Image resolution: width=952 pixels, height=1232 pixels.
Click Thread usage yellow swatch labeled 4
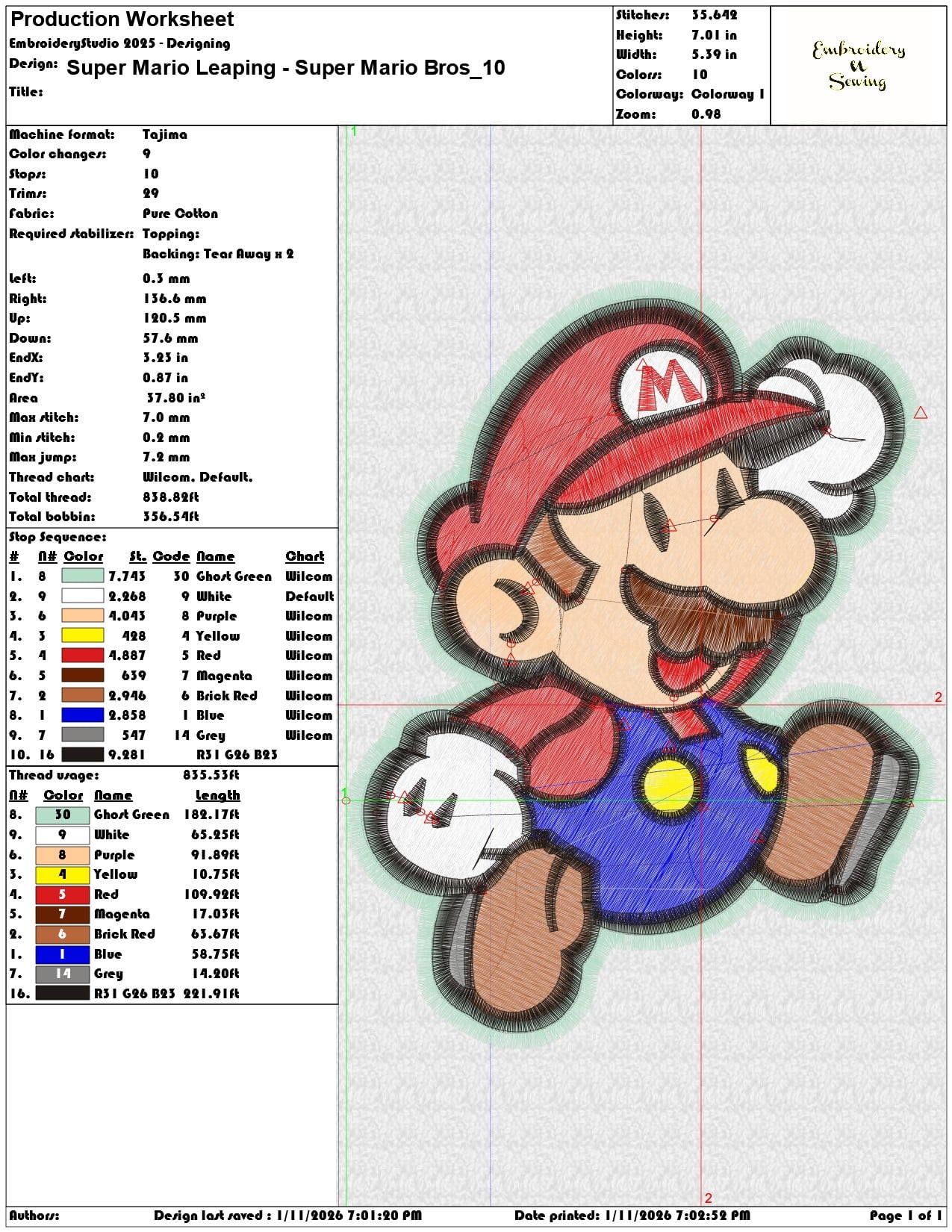tap(63, 874)
